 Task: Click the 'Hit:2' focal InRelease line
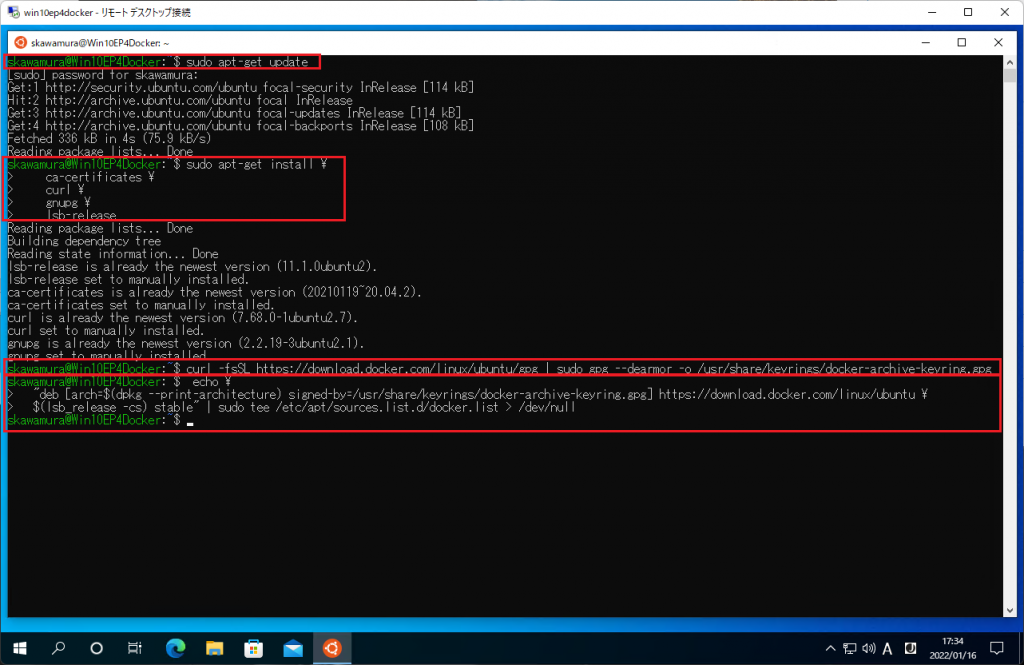coord(180,101)
